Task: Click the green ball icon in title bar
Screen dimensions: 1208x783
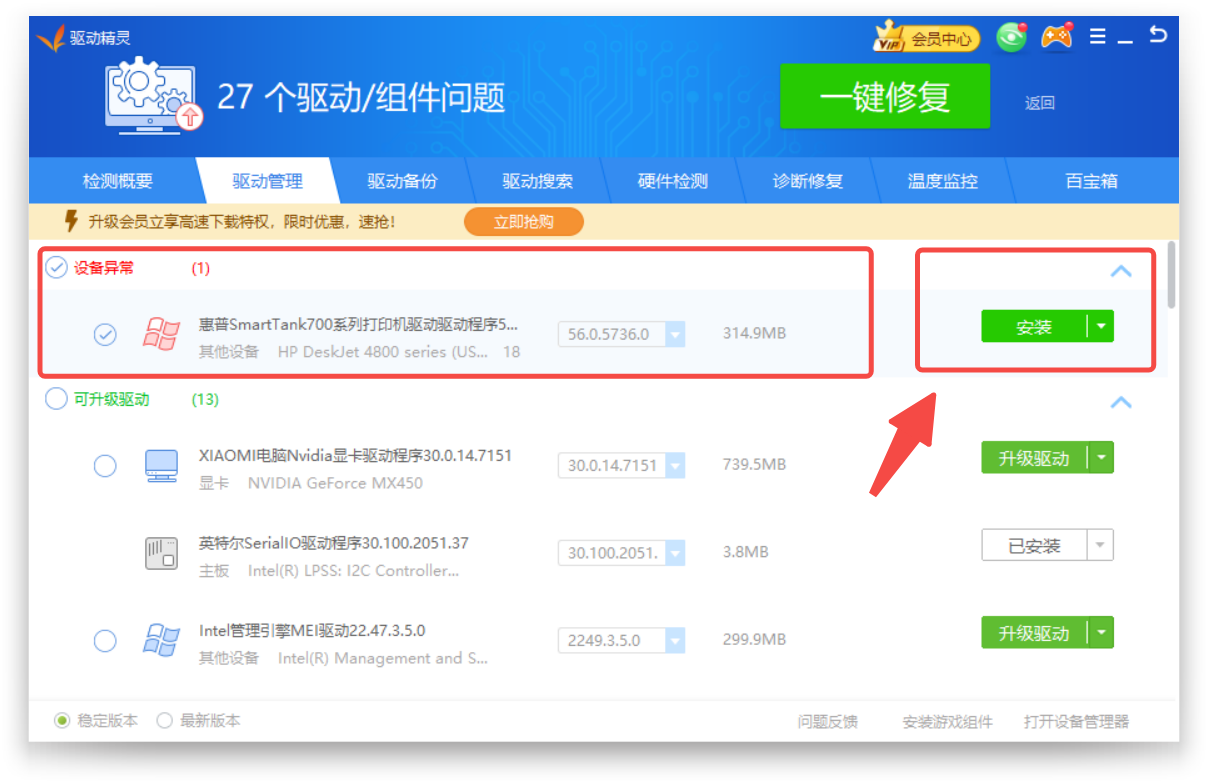Action: (x=1012, y=38)
